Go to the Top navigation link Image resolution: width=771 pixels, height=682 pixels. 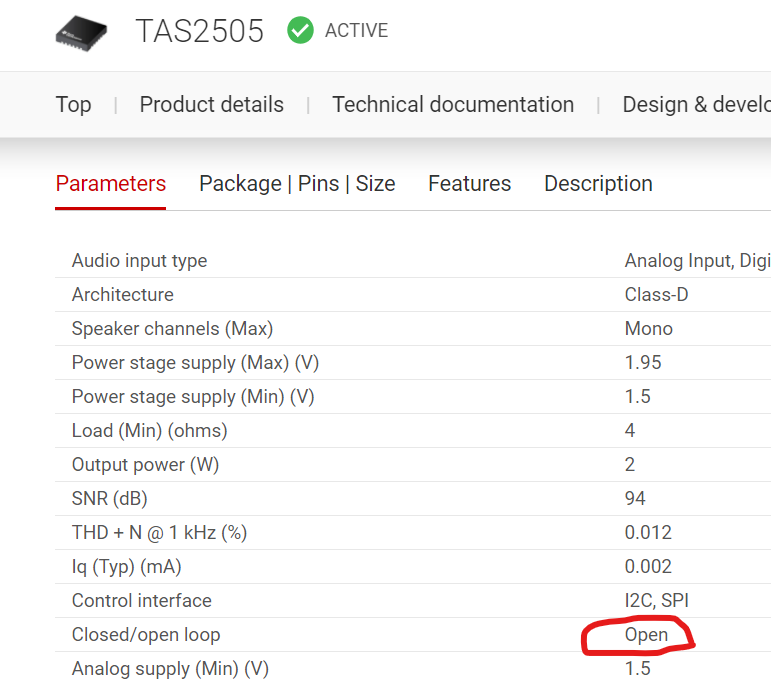73,105
